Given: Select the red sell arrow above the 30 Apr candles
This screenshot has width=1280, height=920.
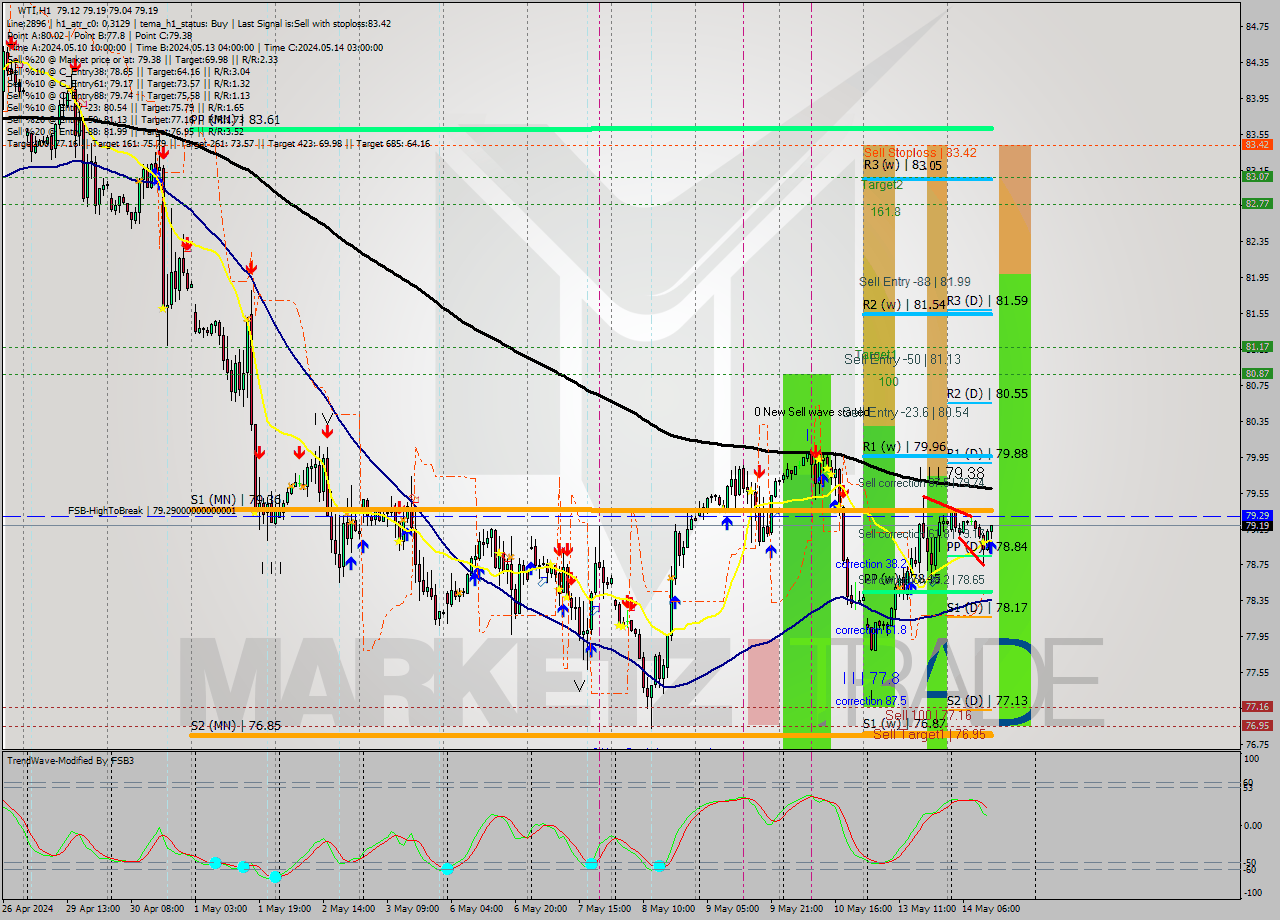Looking at the screenshot, I should coord(164,154).
